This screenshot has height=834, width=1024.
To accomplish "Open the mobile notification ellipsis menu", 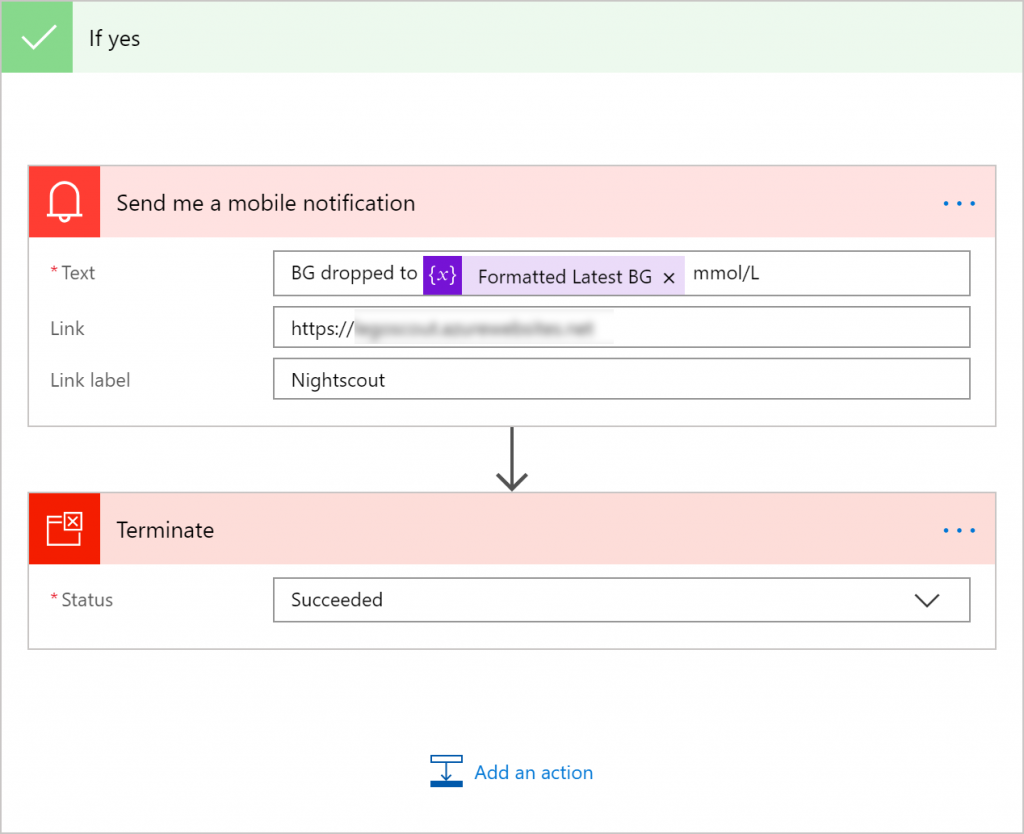I will tap(958, 203).
